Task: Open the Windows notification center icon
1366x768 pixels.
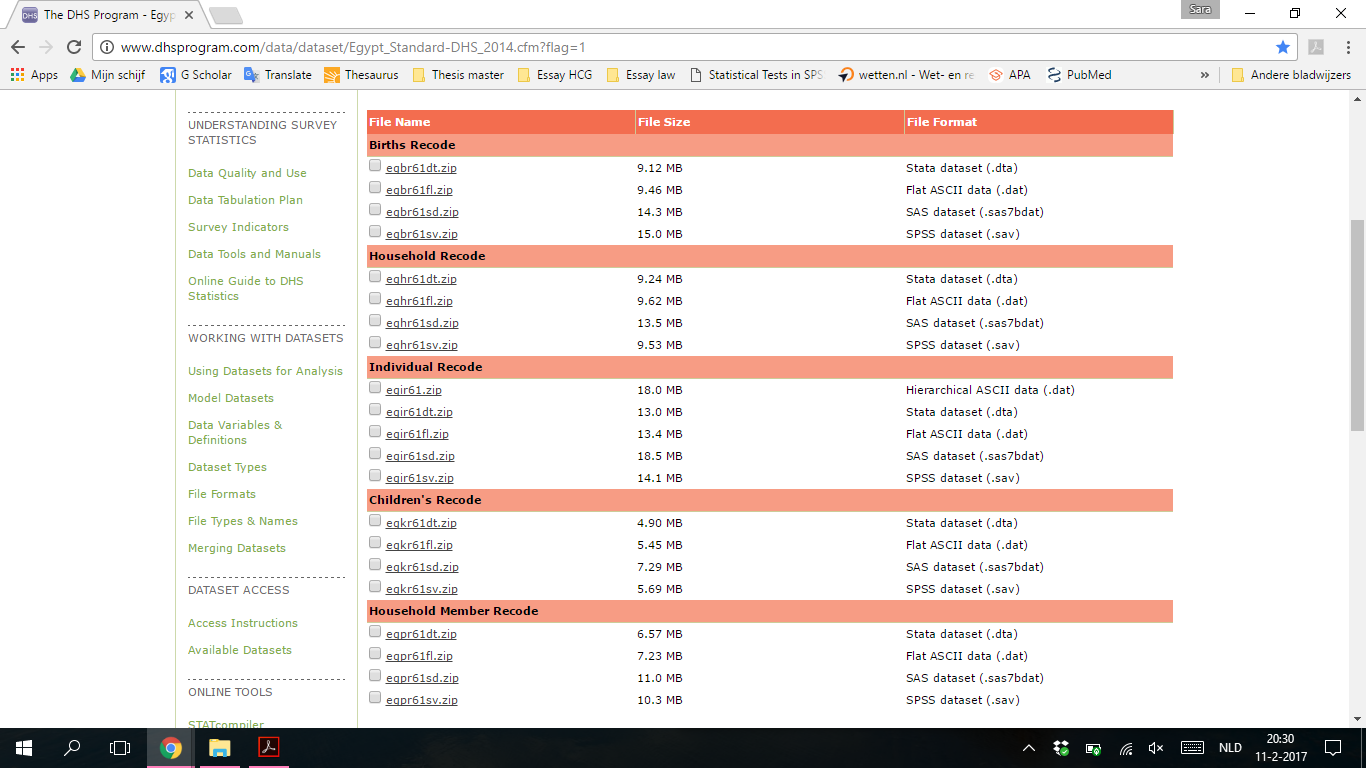Action: point(1332,747)
